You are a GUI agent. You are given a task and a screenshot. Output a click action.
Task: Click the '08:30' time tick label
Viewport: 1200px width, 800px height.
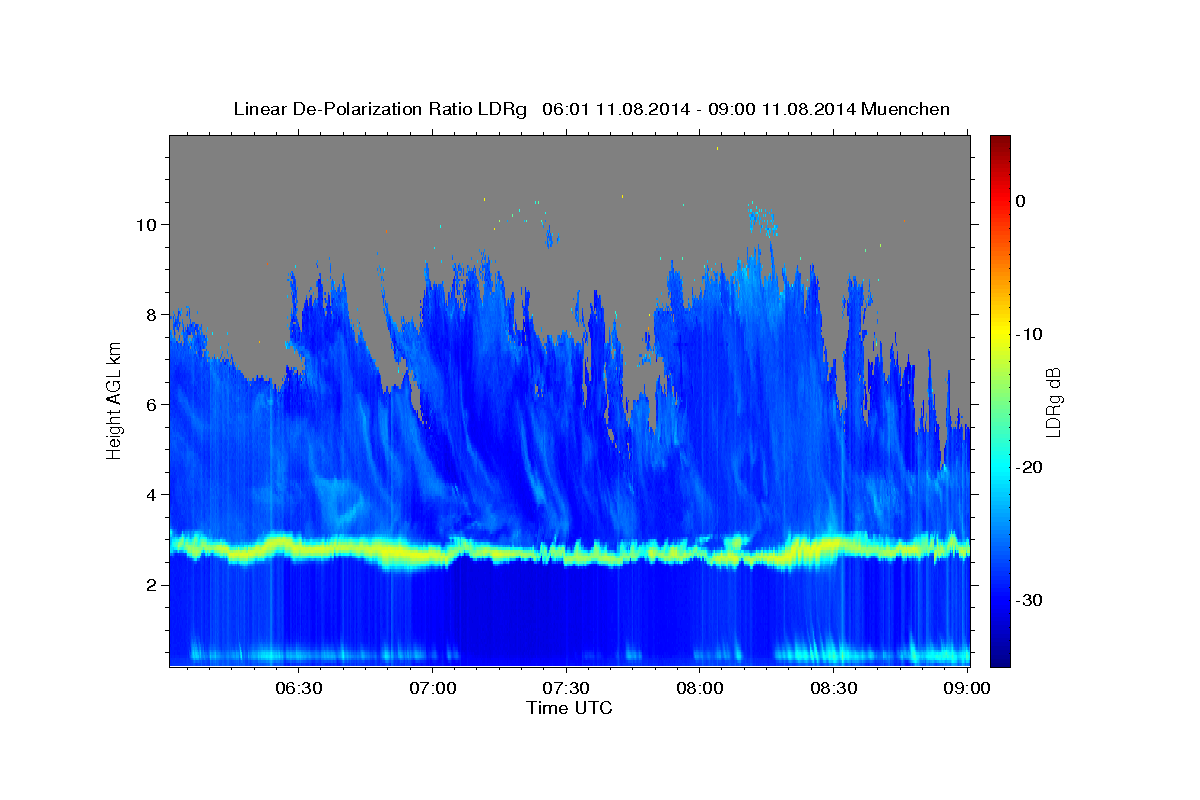834,688
